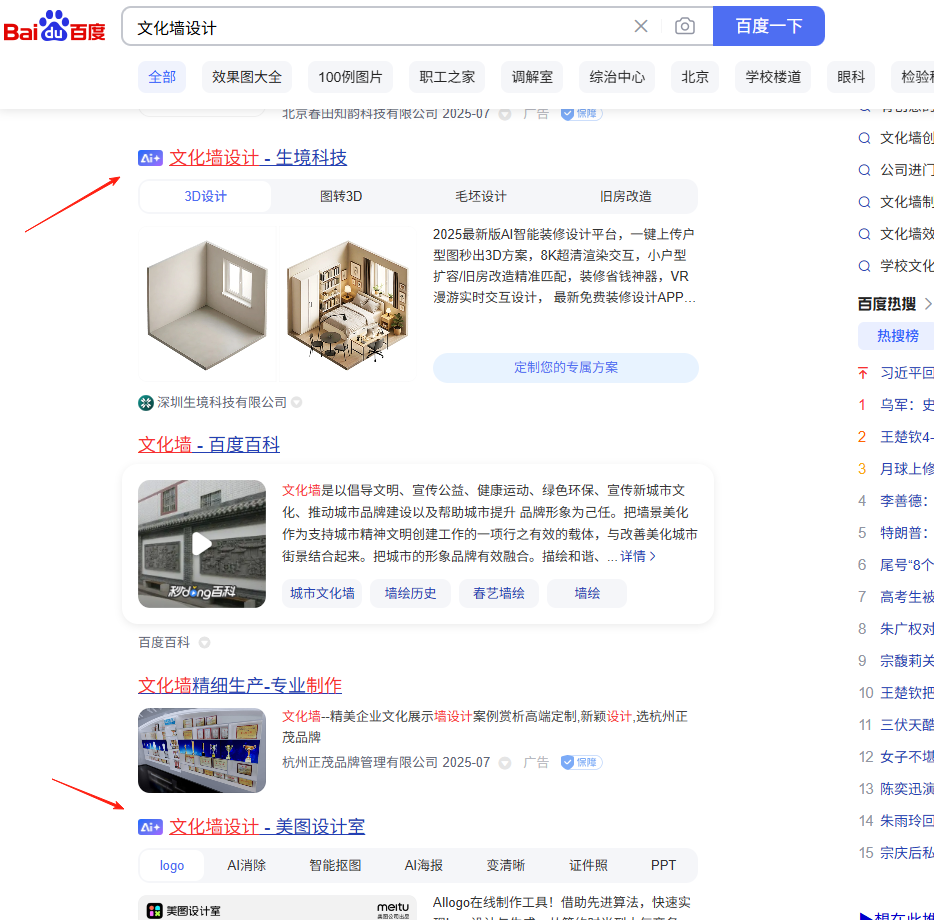934x920 pixels.
Task: Click AI+ badge beside 生境科技 title
Action: coord(150,158)
